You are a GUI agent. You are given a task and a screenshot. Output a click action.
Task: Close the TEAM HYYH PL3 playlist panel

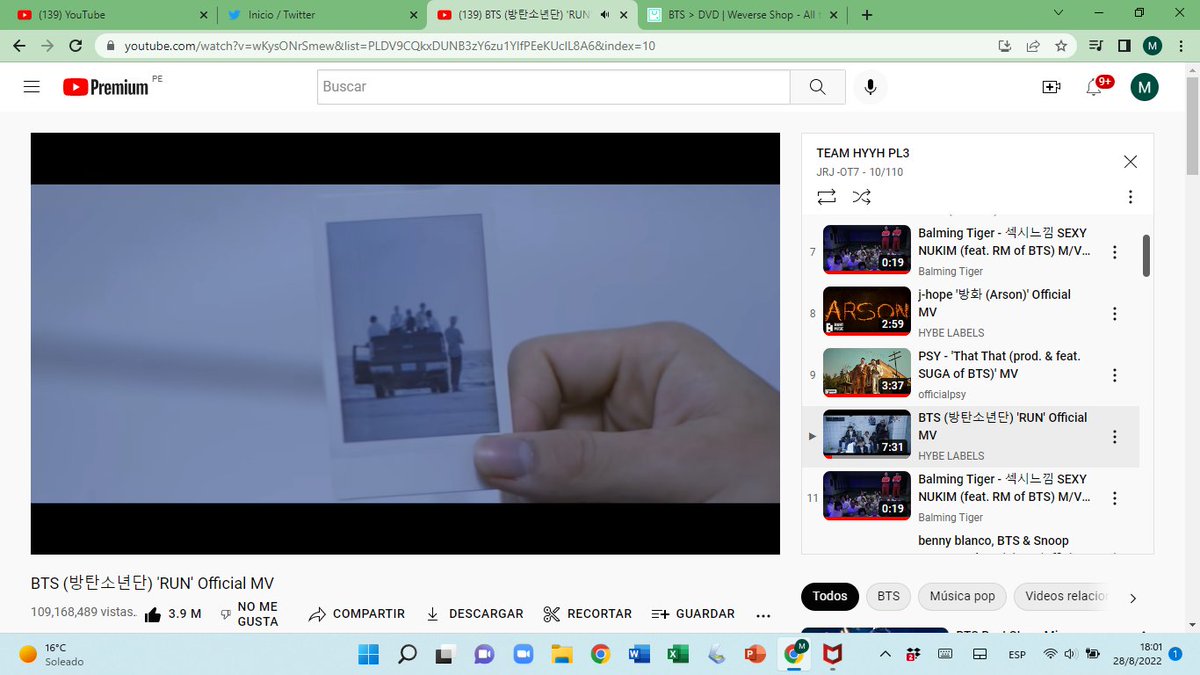1130,161
